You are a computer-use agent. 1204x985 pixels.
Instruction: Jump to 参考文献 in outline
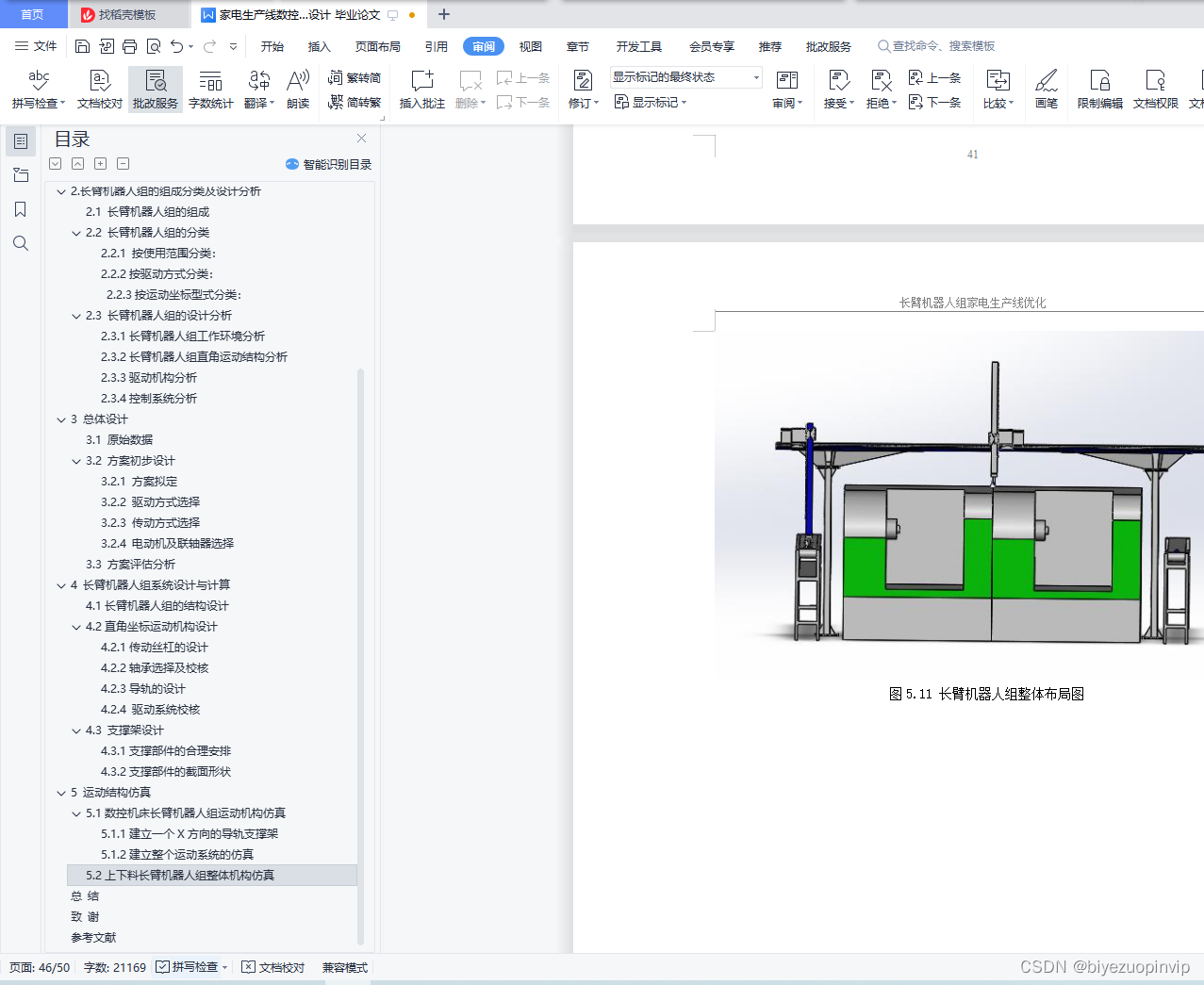[x=93, y=938]
